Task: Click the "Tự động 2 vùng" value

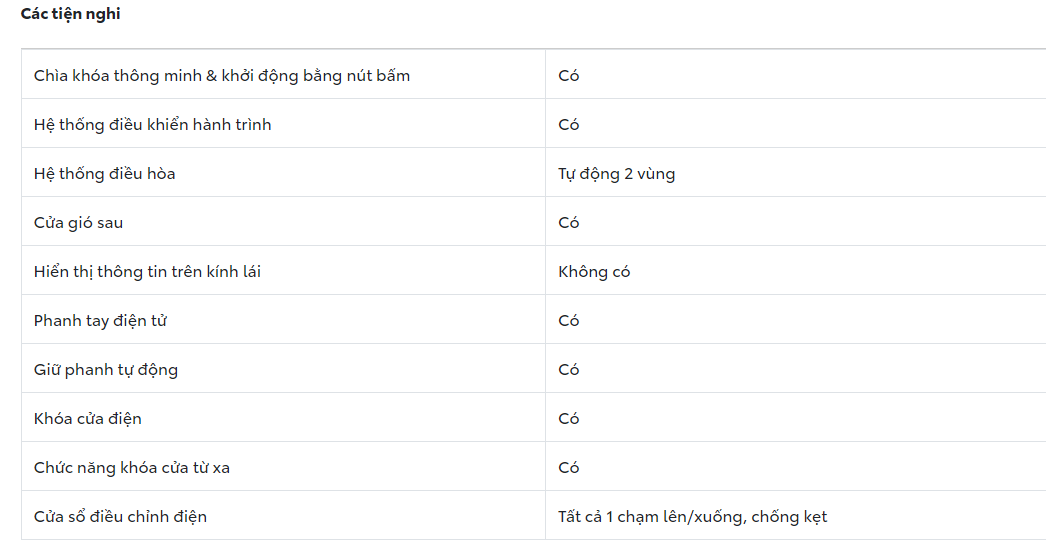Action: pos(616,174)
